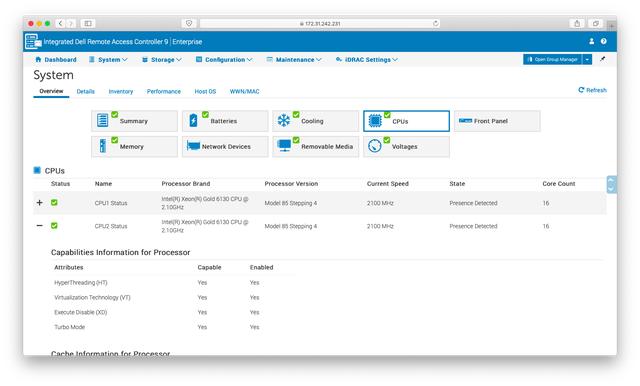This screenshot has height=386, width=640.
Task: Click the browser address bar
Action: (x=320, y=24)
